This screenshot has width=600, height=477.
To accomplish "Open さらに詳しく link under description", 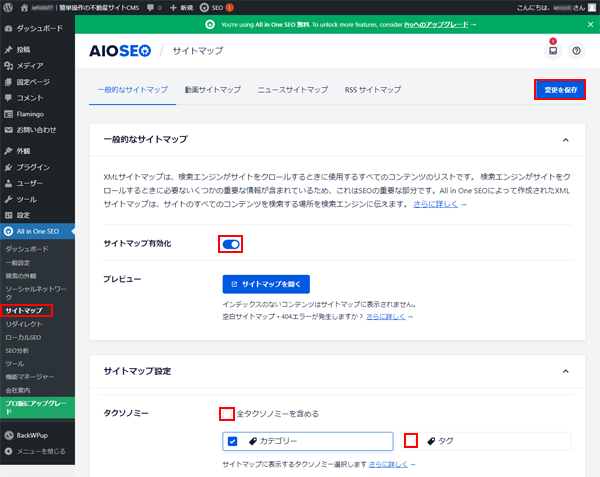I will (x=435, y=204).
